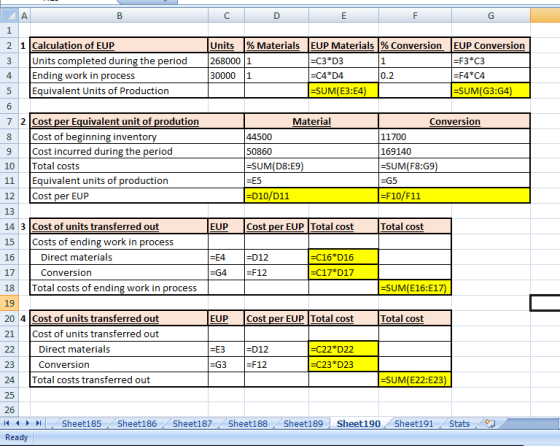
Task: Click the =G3 formula cell
Action: (x=226, y=365)
